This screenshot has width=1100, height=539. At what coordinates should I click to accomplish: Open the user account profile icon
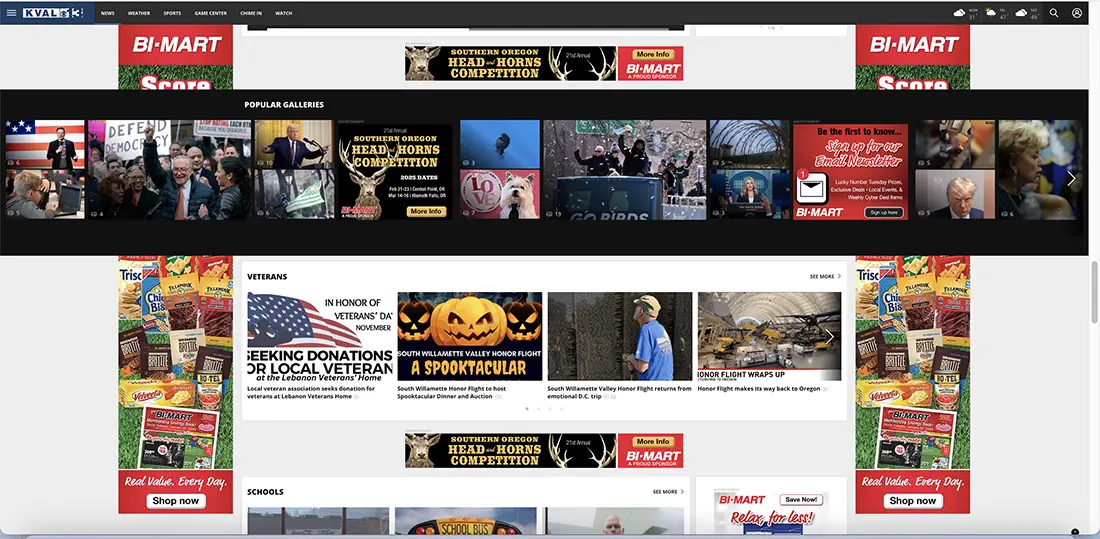(1077, 13)
